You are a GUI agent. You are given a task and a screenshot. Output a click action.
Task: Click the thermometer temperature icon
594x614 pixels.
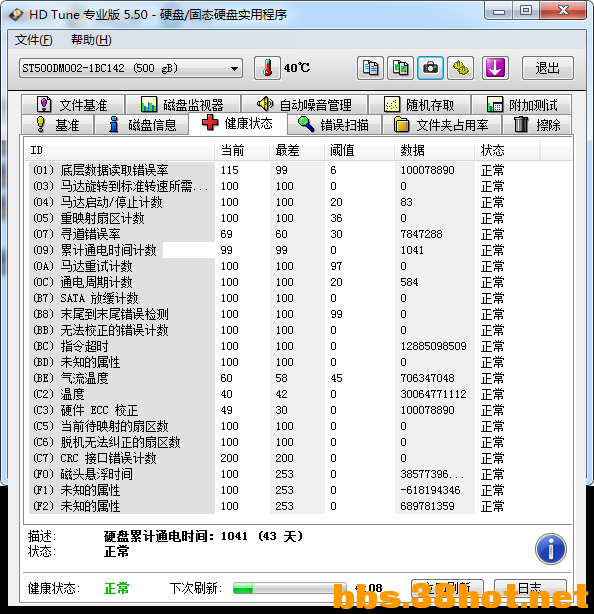pyautogui.click(x=267, y=68)
